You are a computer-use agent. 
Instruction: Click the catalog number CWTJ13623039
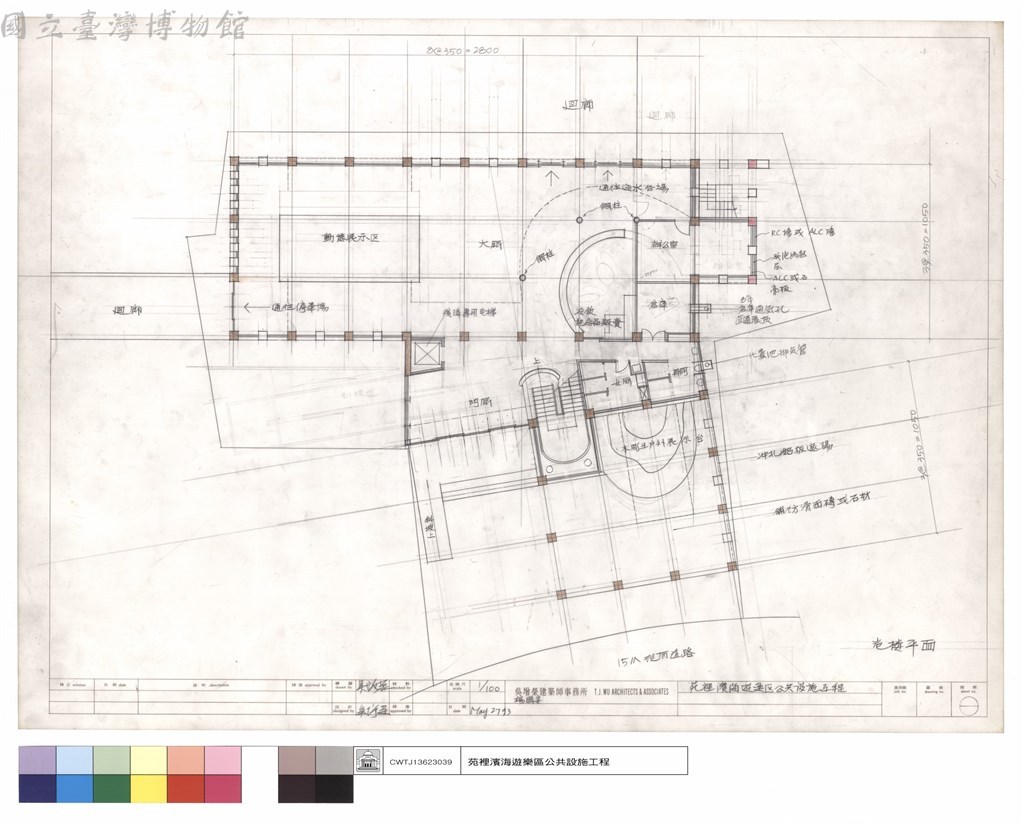pyautogui.click(x=421, y=762)
